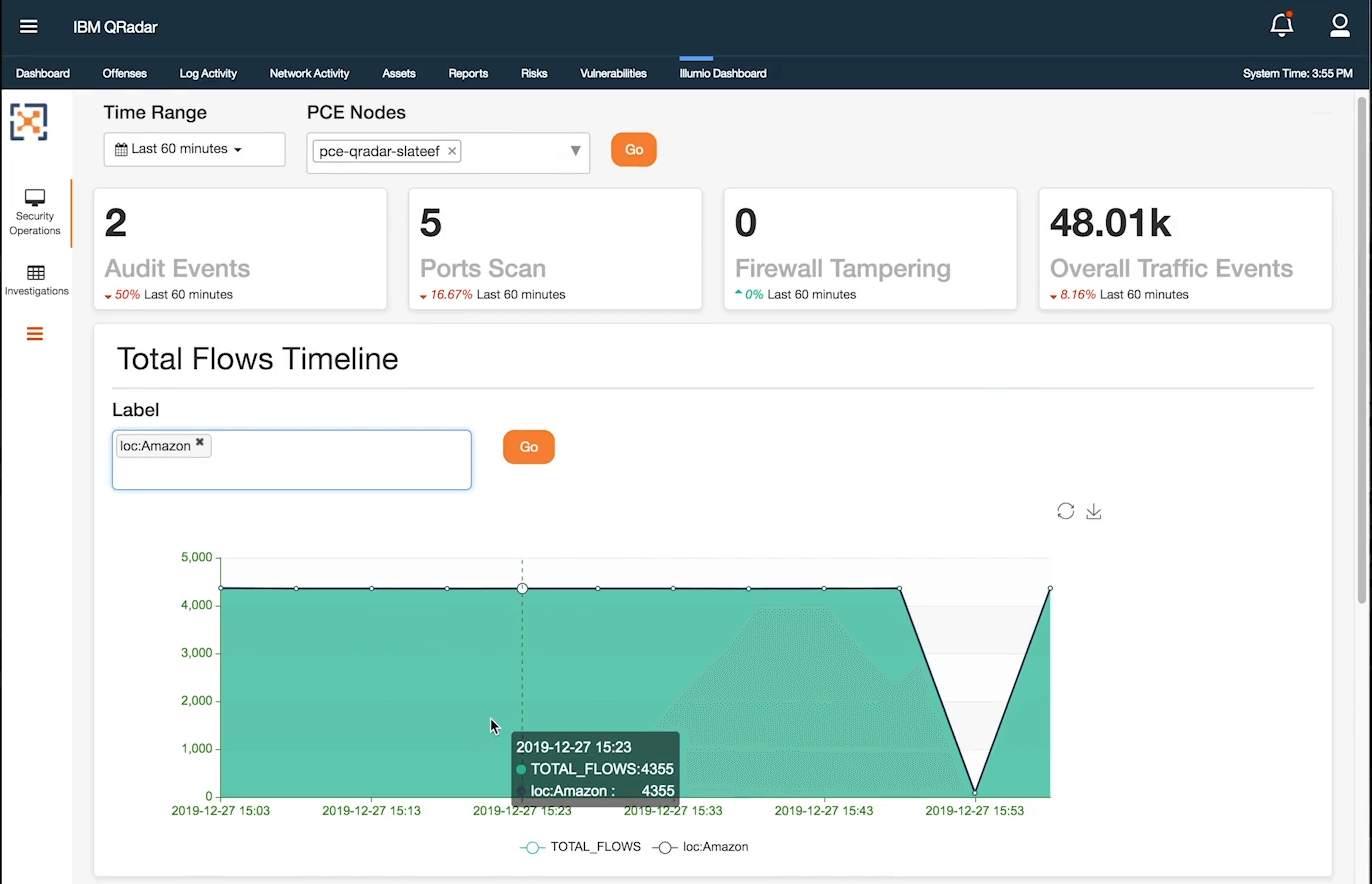Open Risks tab
This screenshot has height=884, width=1372.
point(534,73)
